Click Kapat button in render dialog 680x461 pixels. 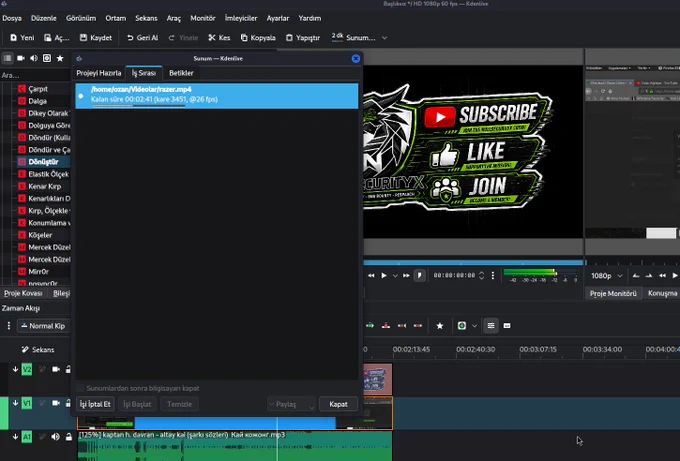pyautogui.click(x=338, y=404)
